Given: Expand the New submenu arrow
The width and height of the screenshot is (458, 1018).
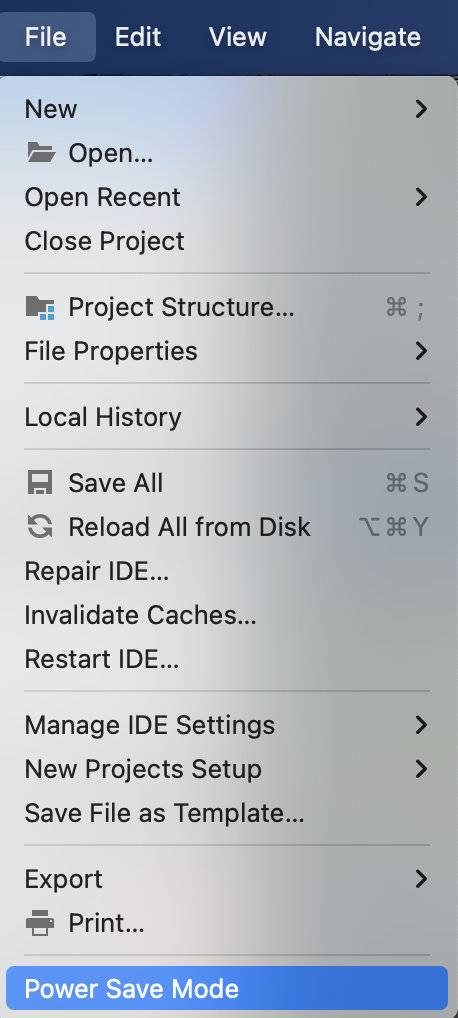Looking at the screenshot, I should [x=421, y=109].
